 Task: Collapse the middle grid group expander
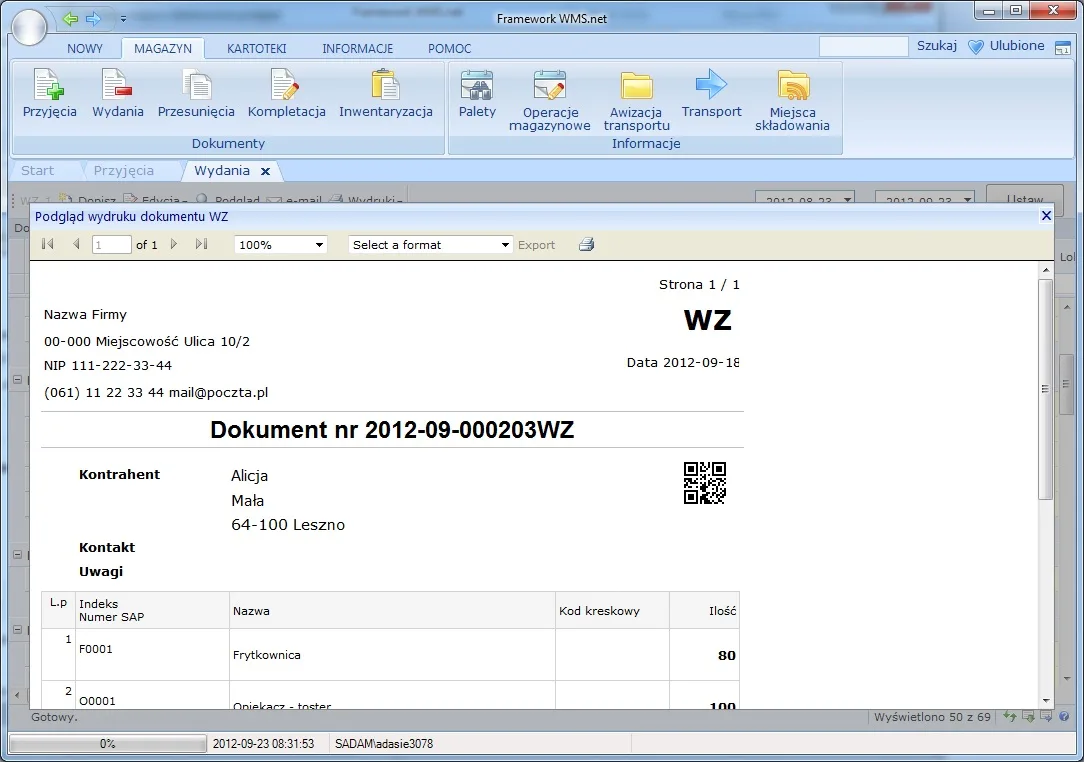pyautogui.click(x=18, y=555)
